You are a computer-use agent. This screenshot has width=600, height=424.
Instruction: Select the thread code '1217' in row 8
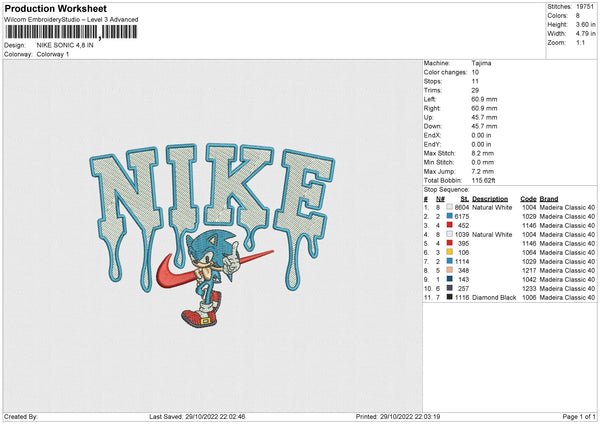click(529, 271)
